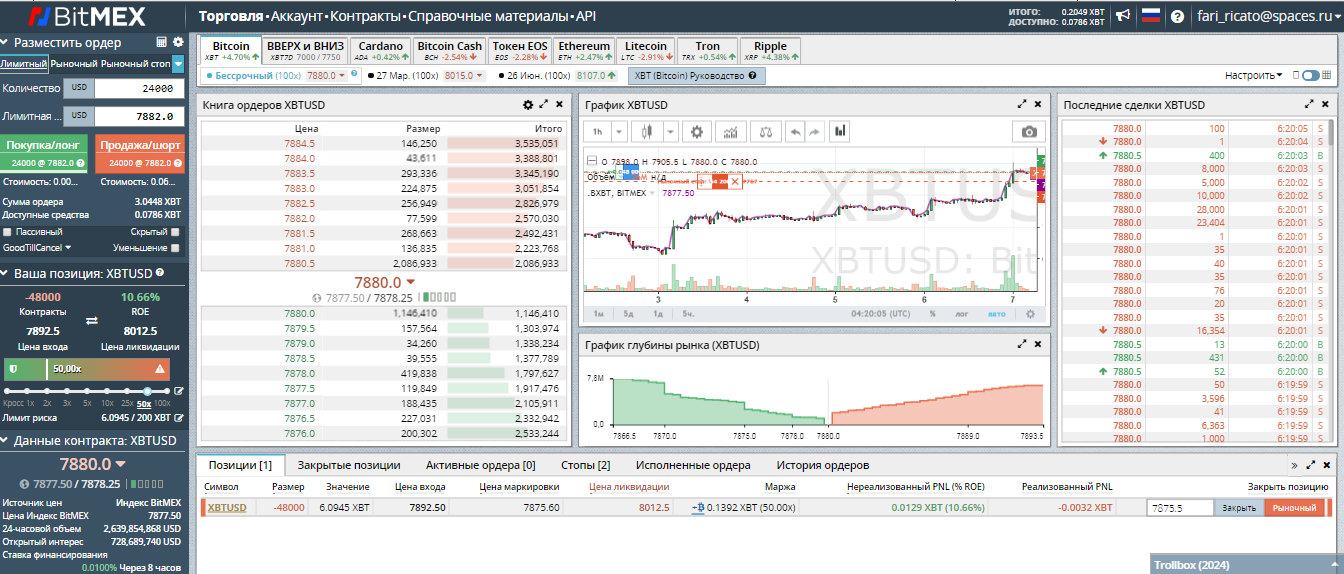Set leverage slider to 50x

click(148, 391)
